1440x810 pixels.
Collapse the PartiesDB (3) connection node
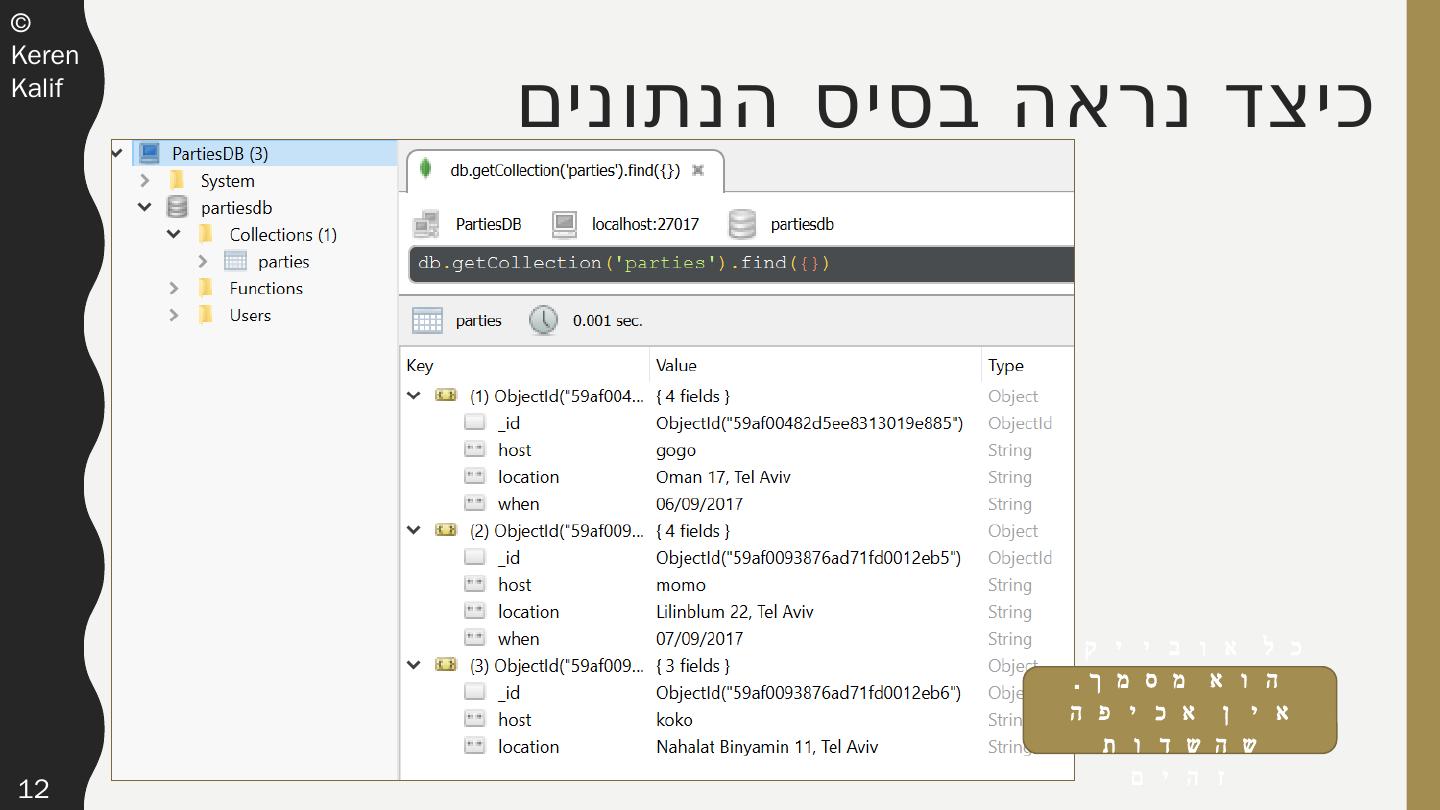click(x=117, y=153)
